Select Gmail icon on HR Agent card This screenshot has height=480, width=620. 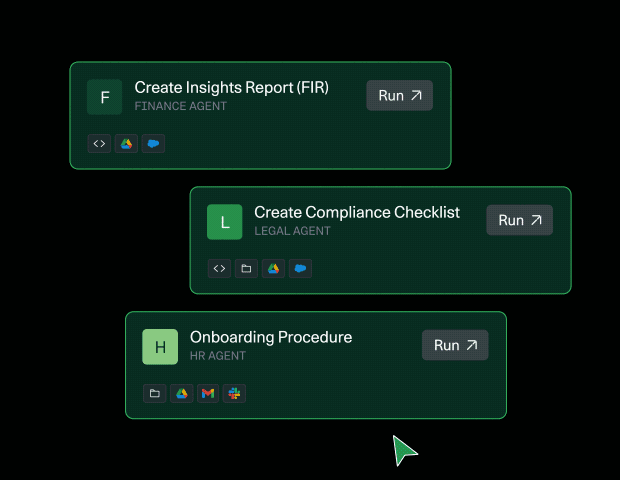[208, 393]
